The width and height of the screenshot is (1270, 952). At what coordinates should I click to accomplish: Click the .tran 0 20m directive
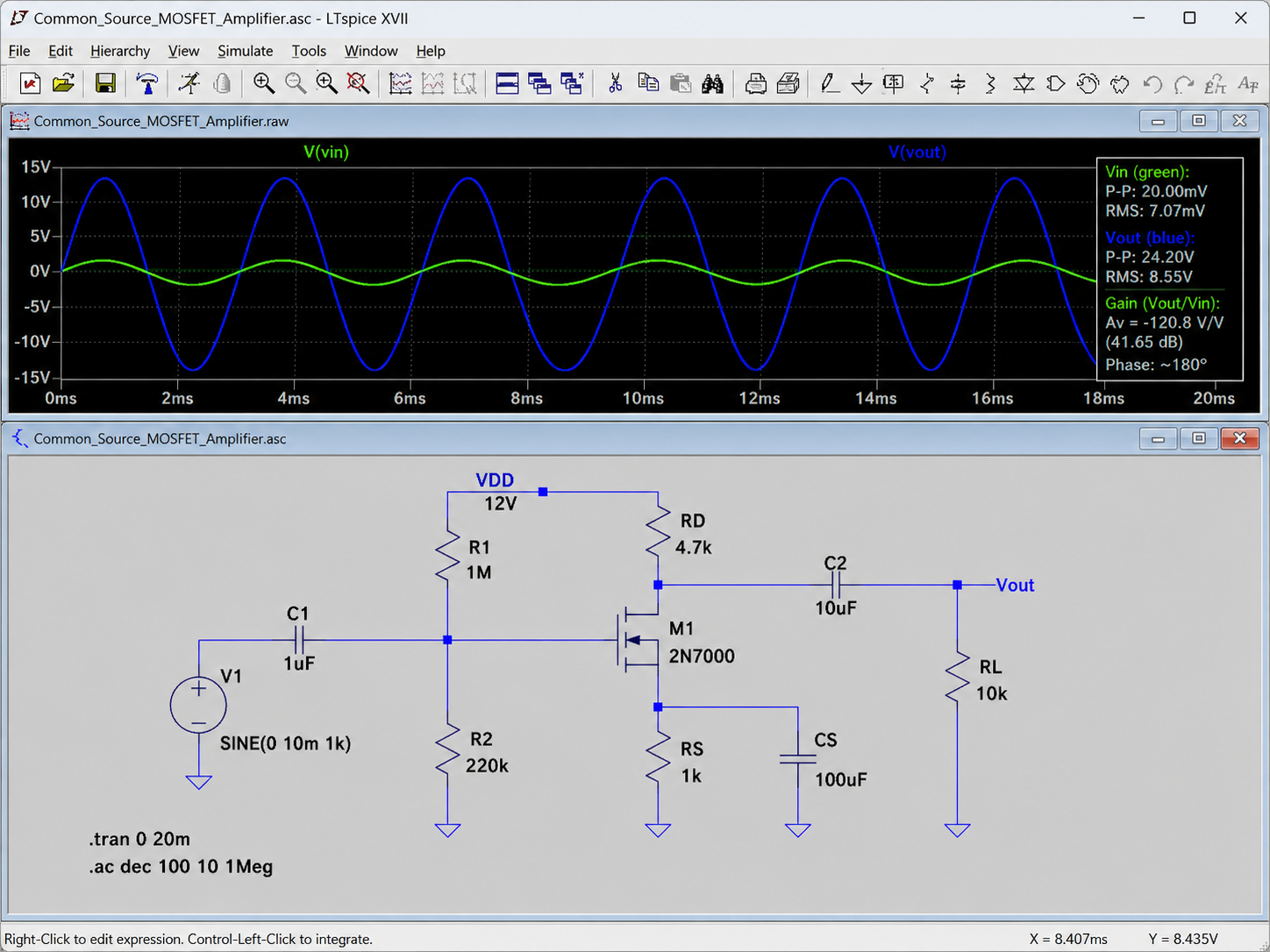pos(139,839)
